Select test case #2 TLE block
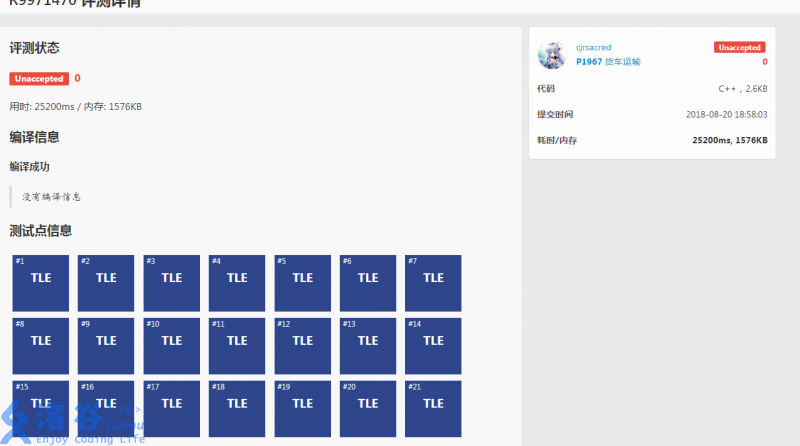 click(x=106, y=283)
